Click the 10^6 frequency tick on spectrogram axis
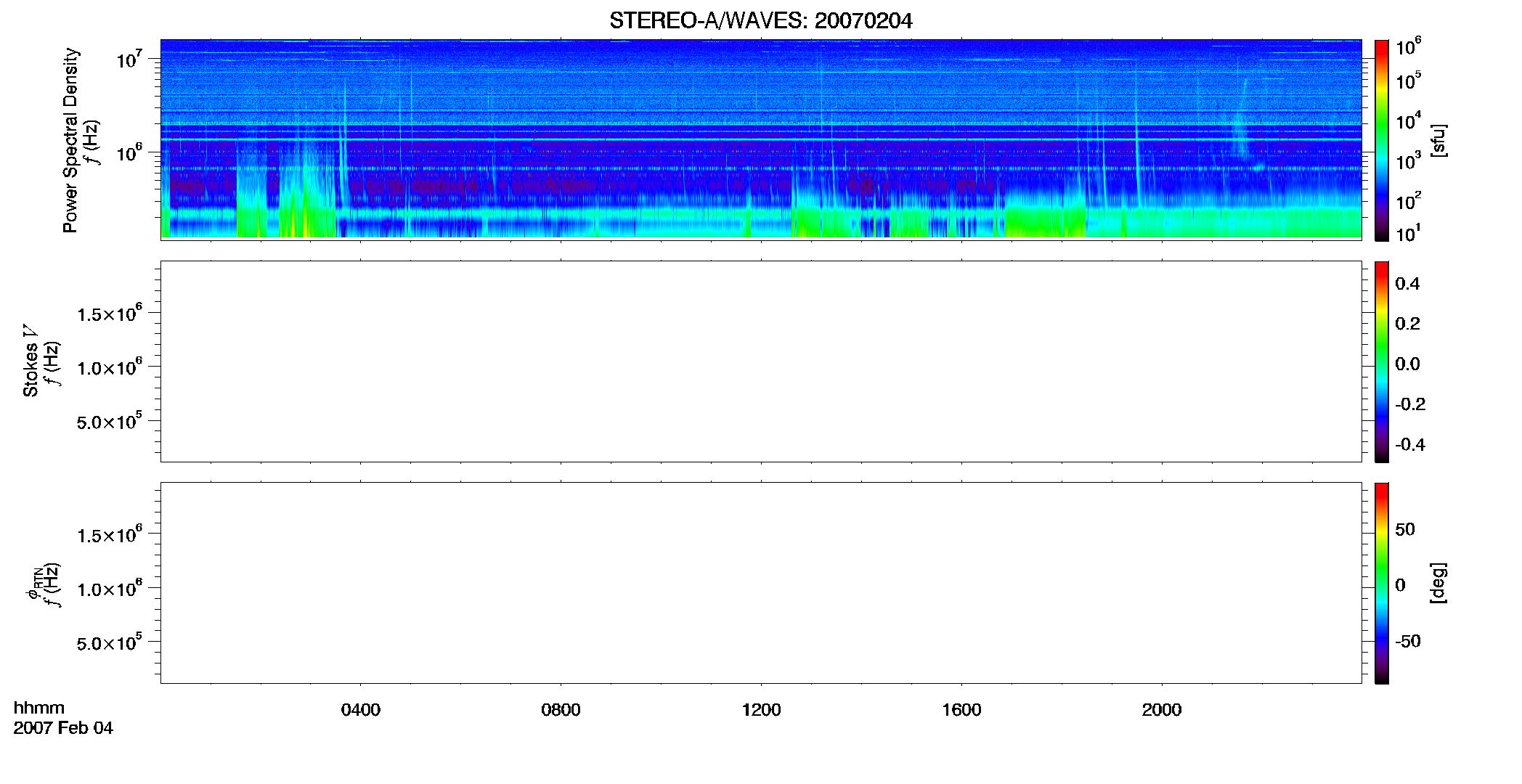This screenshot has width=1522, height=784. tap(129, 152)
